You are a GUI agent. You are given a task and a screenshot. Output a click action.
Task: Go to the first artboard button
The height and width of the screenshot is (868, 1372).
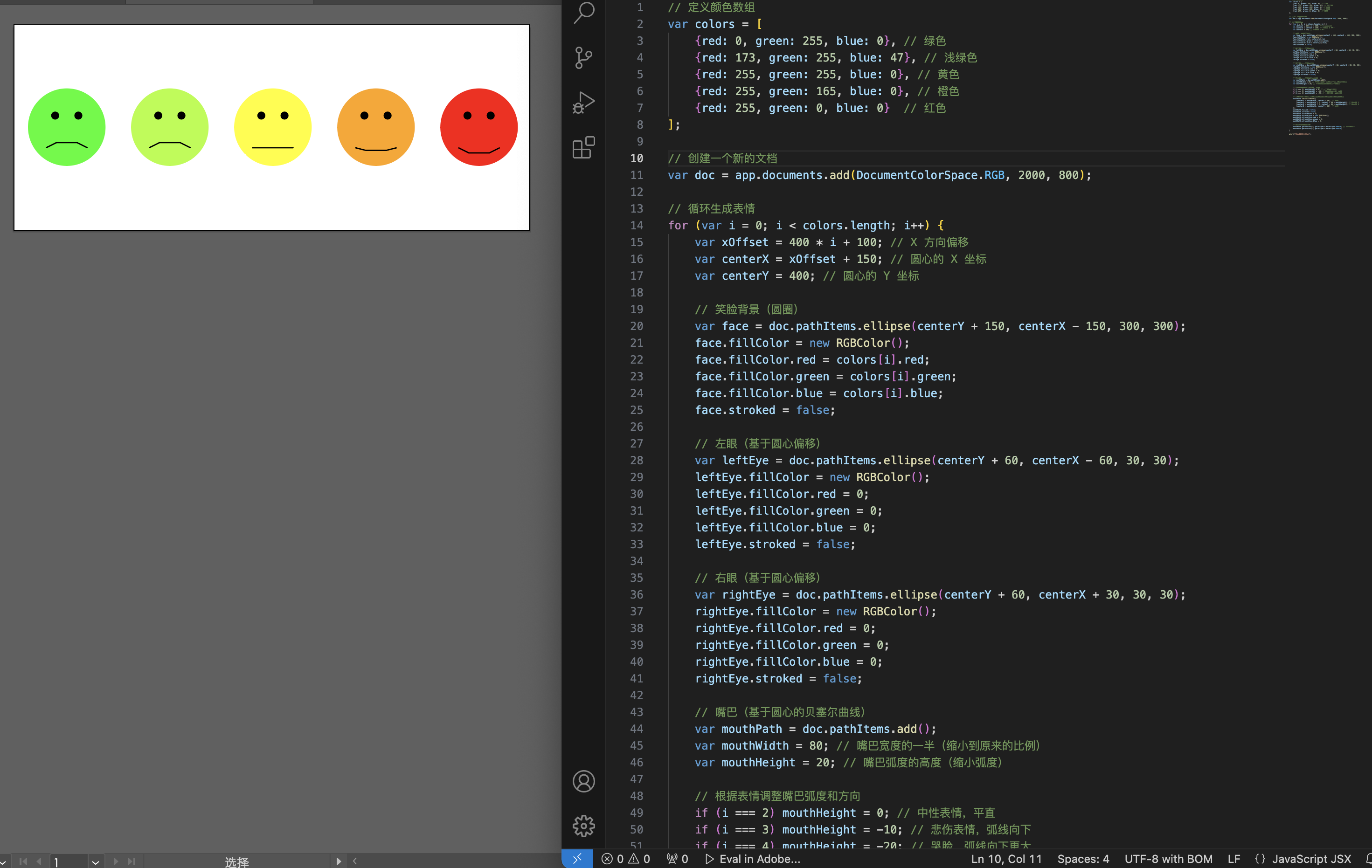pyautogui.click(x=23, y=861)
